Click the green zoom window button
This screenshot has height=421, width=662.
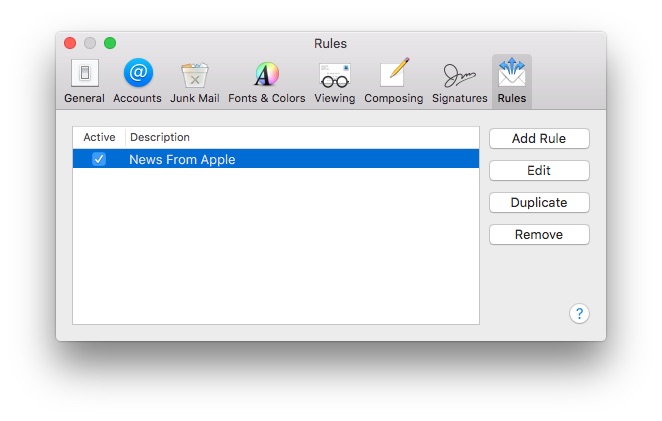[110, 43]
